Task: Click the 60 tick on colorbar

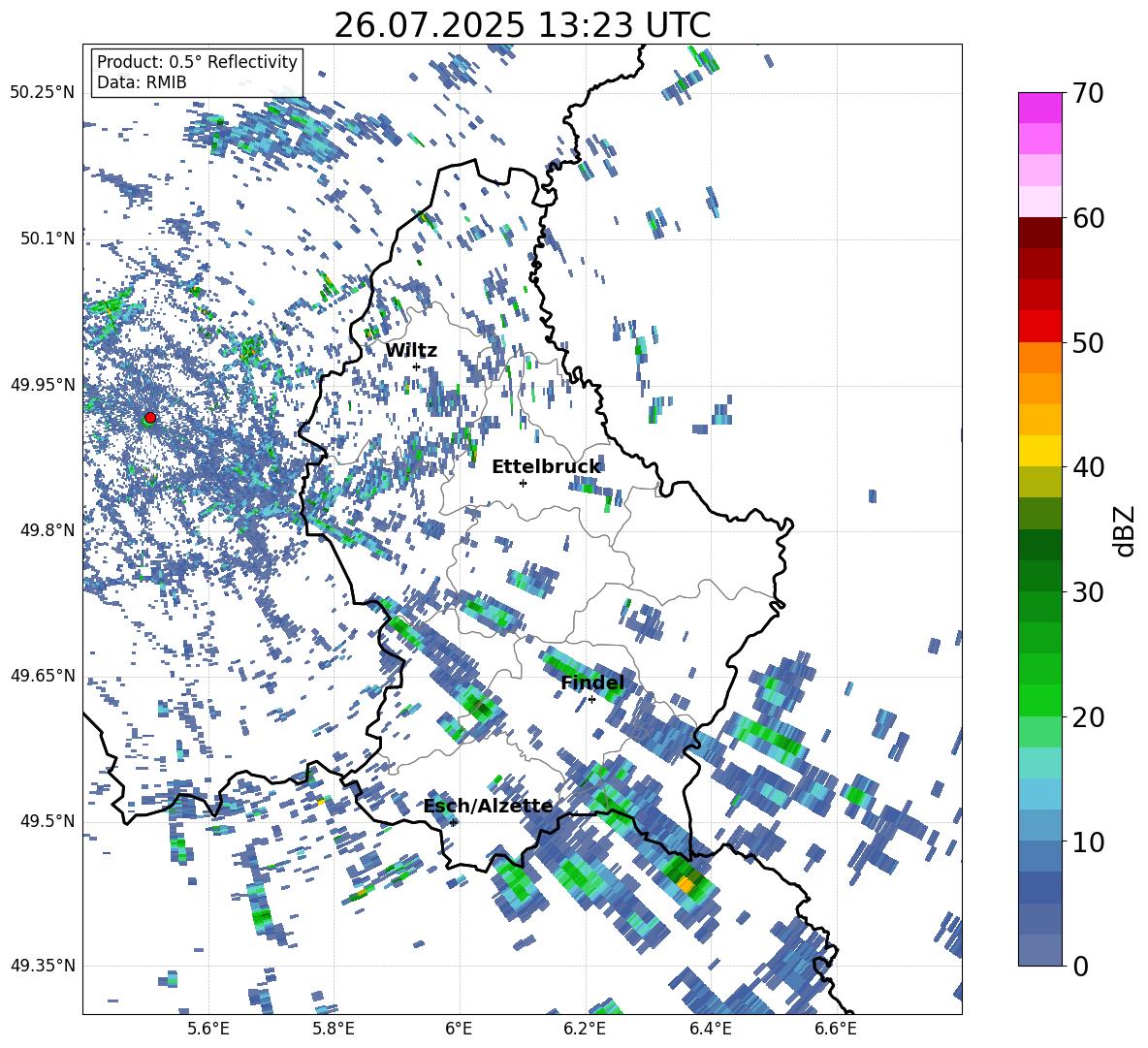Action: coord(1088,218)
